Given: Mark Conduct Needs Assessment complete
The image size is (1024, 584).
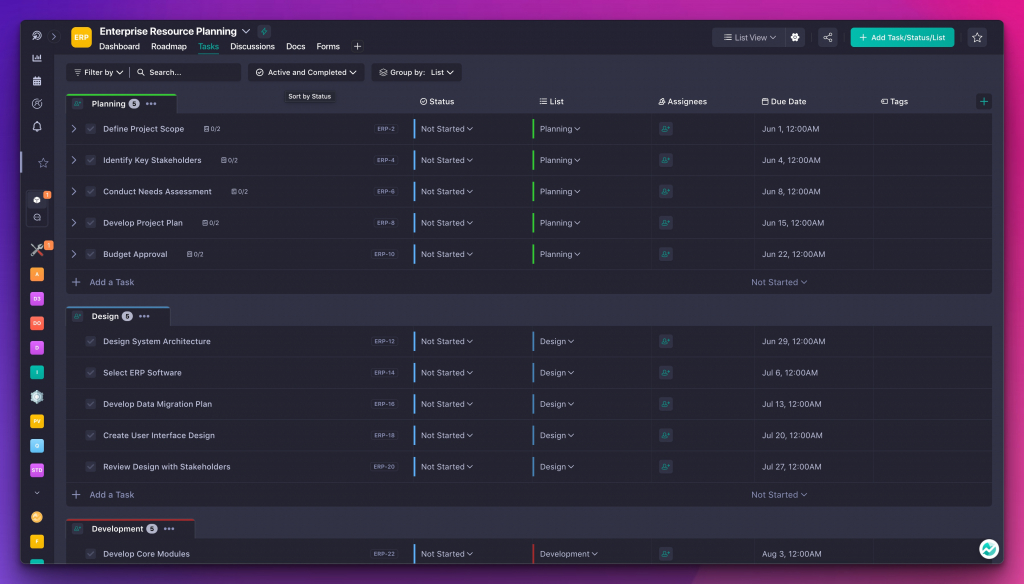Looking at the screenshot, I should [91, 191].
